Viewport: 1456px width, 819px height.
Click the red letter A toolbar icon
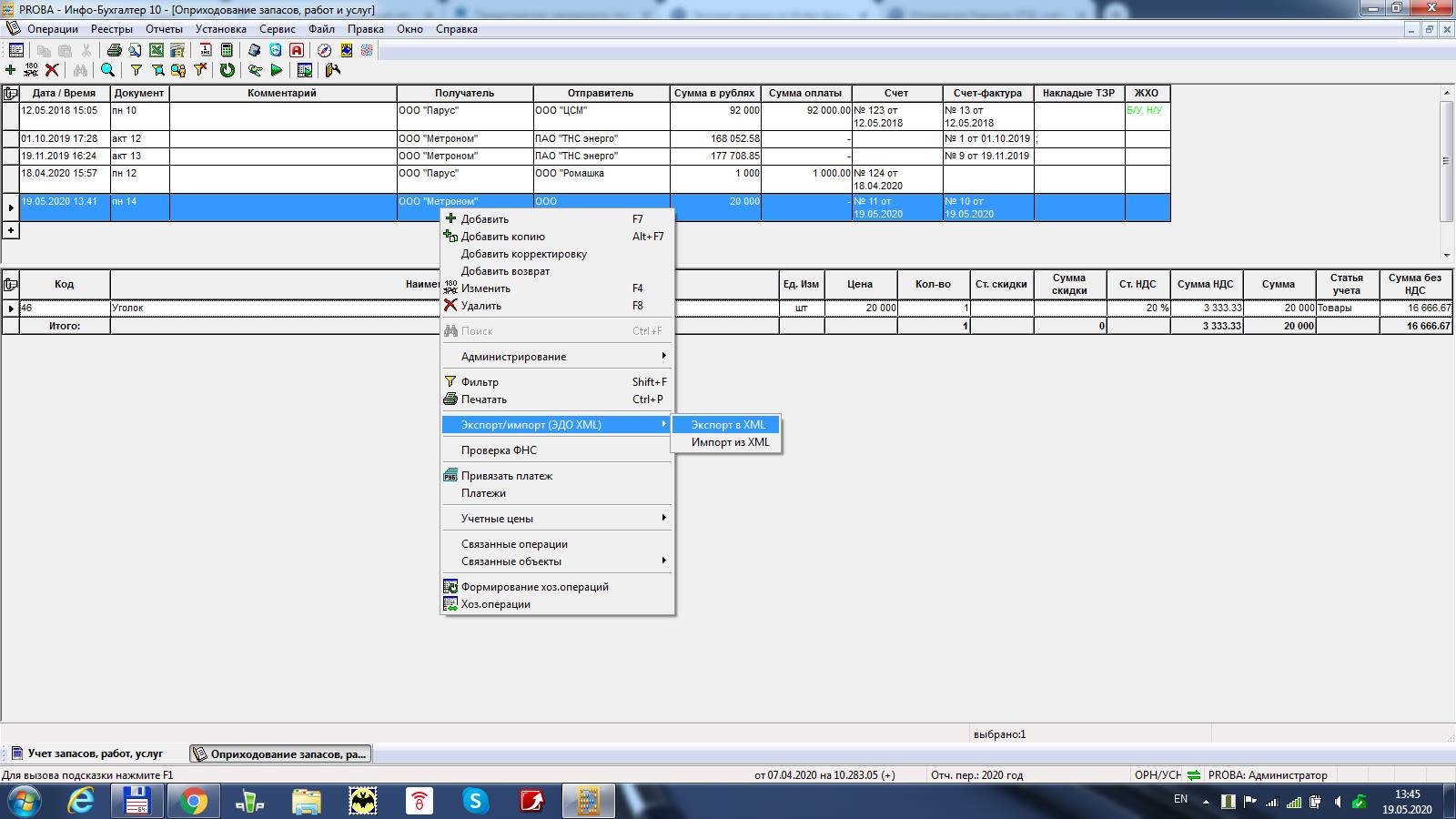coord(296,51)
